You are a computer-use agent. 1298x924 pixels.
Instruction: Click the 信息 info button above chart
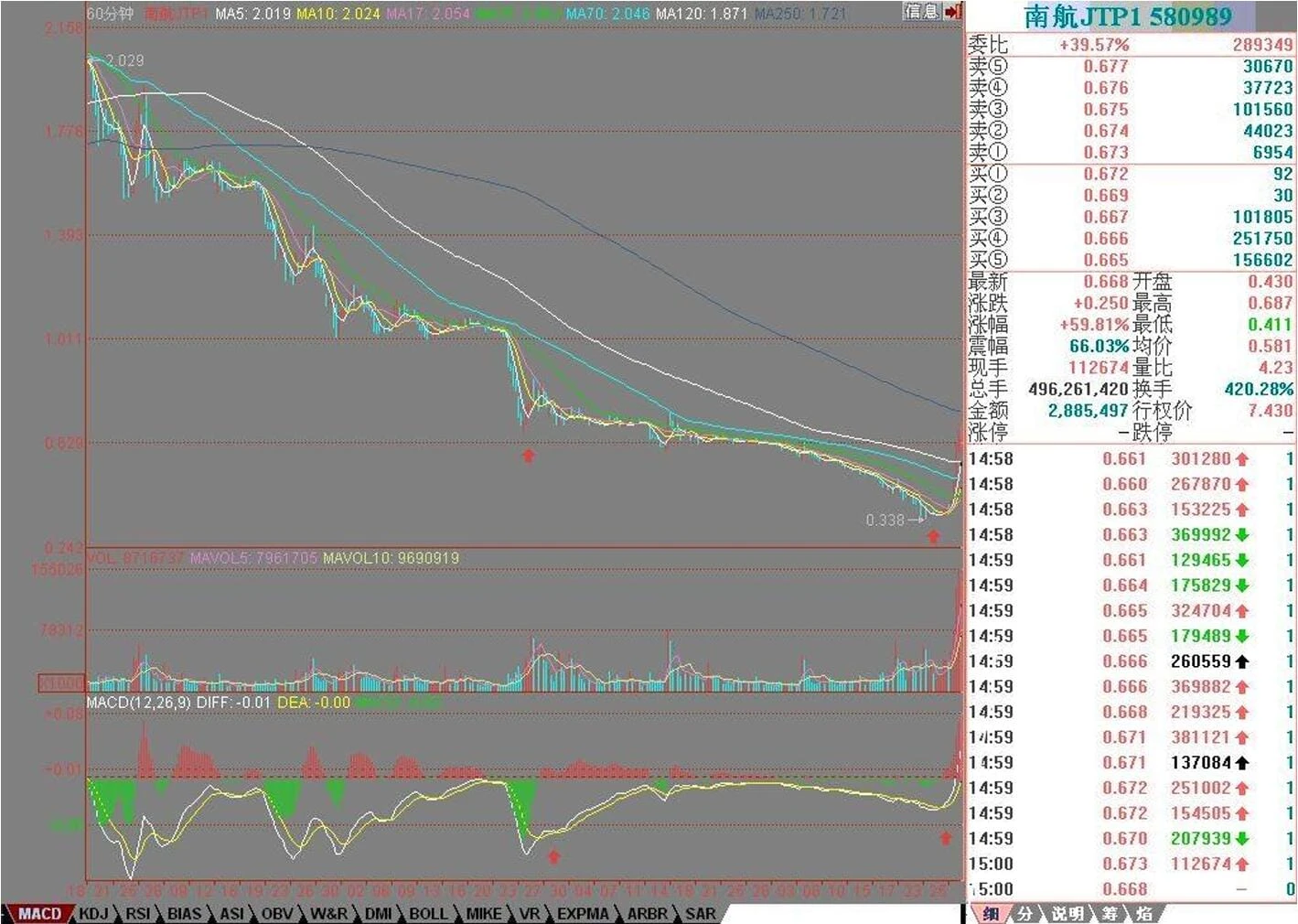click(x=921, y=12)
